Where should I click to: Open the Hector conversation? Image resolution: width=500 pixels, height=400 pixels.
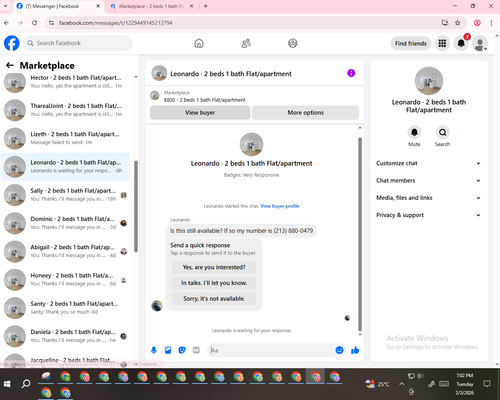click(65, 82)
